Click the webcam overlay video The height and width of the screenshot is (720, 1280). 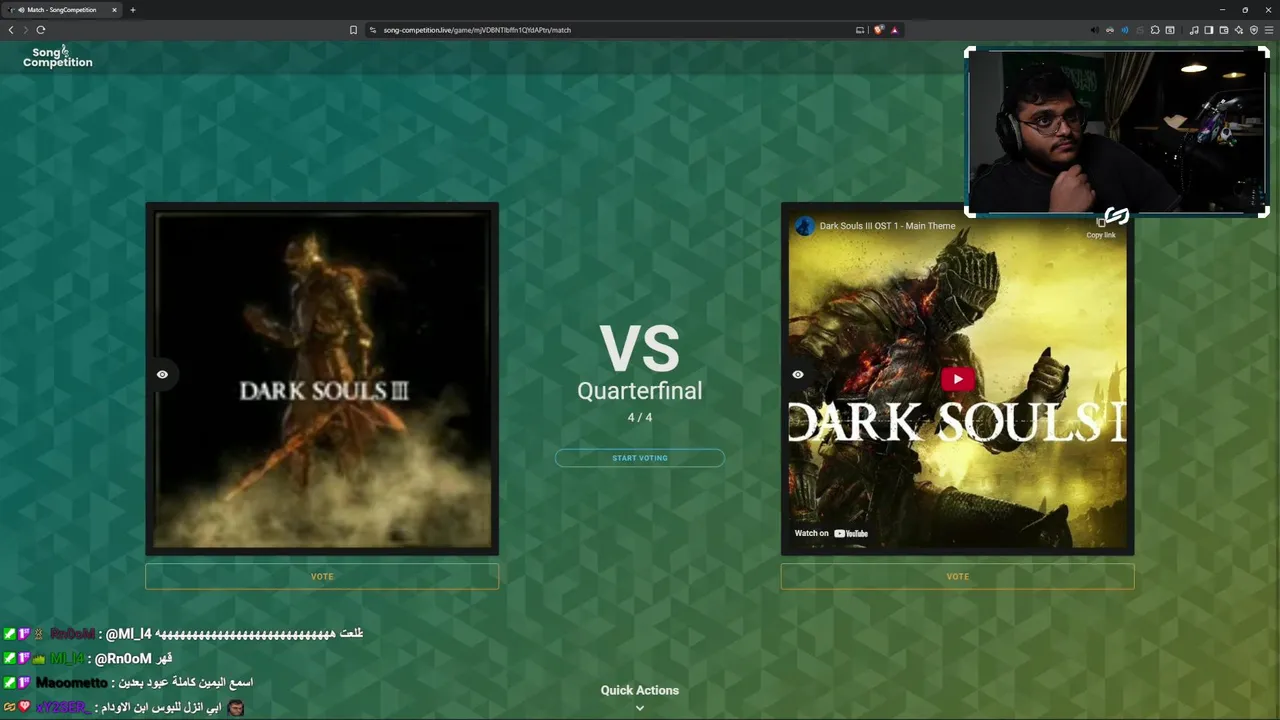coord(1117,132)
